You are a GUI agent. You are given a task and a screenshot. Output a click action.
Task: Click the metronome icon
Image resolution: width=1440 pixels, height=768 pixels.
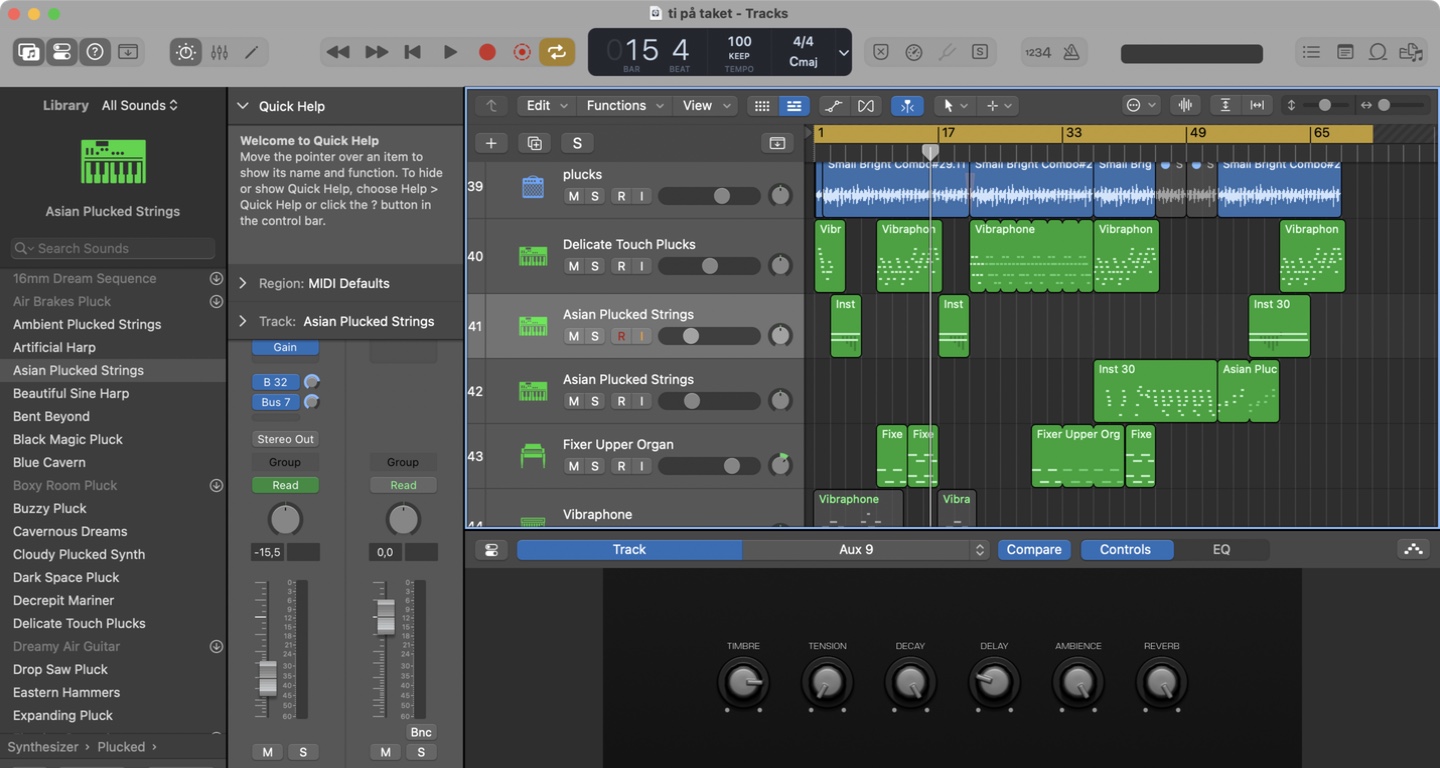click(x=1071, y=52)
